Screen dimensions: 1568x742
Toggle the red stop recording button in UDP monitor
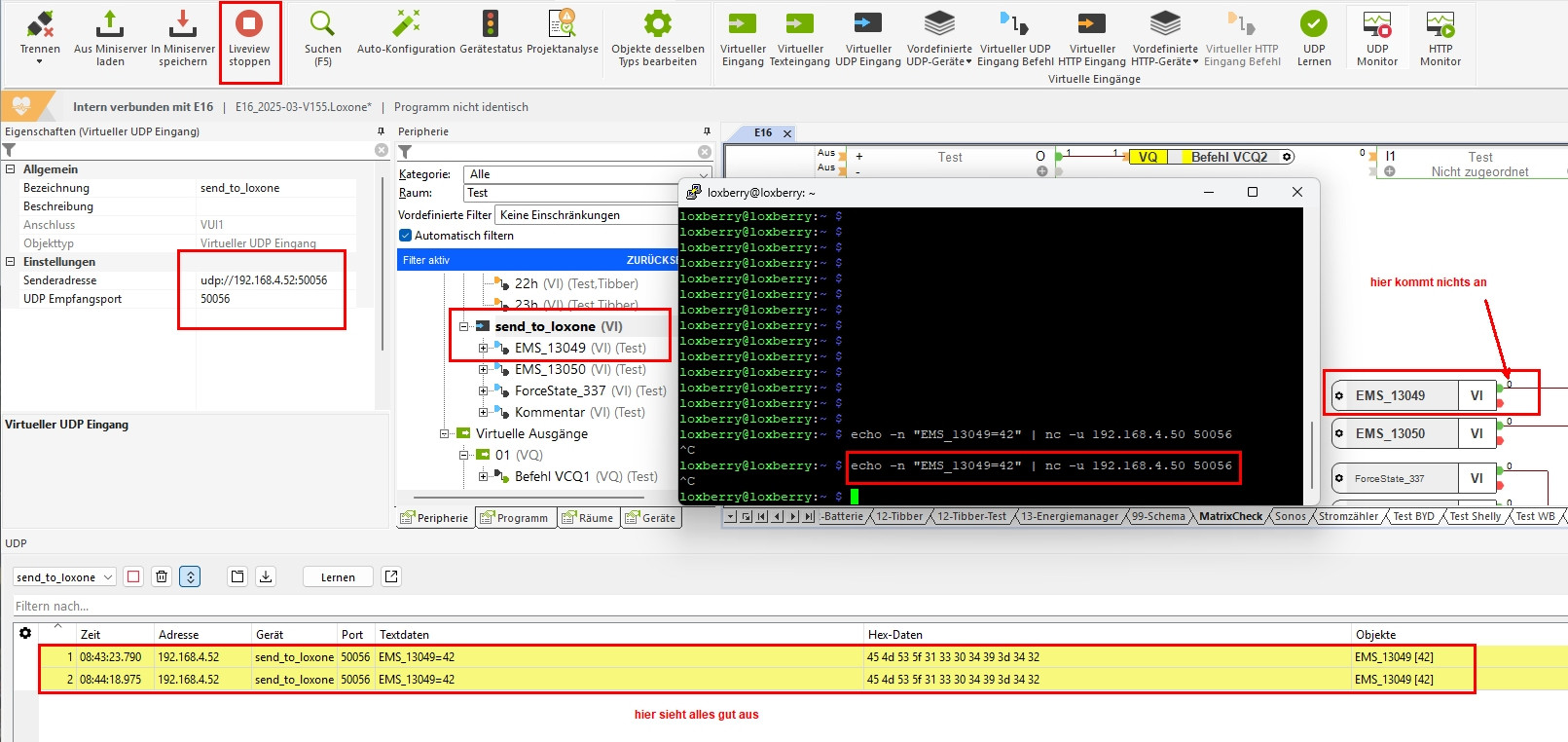pos(133,576)
